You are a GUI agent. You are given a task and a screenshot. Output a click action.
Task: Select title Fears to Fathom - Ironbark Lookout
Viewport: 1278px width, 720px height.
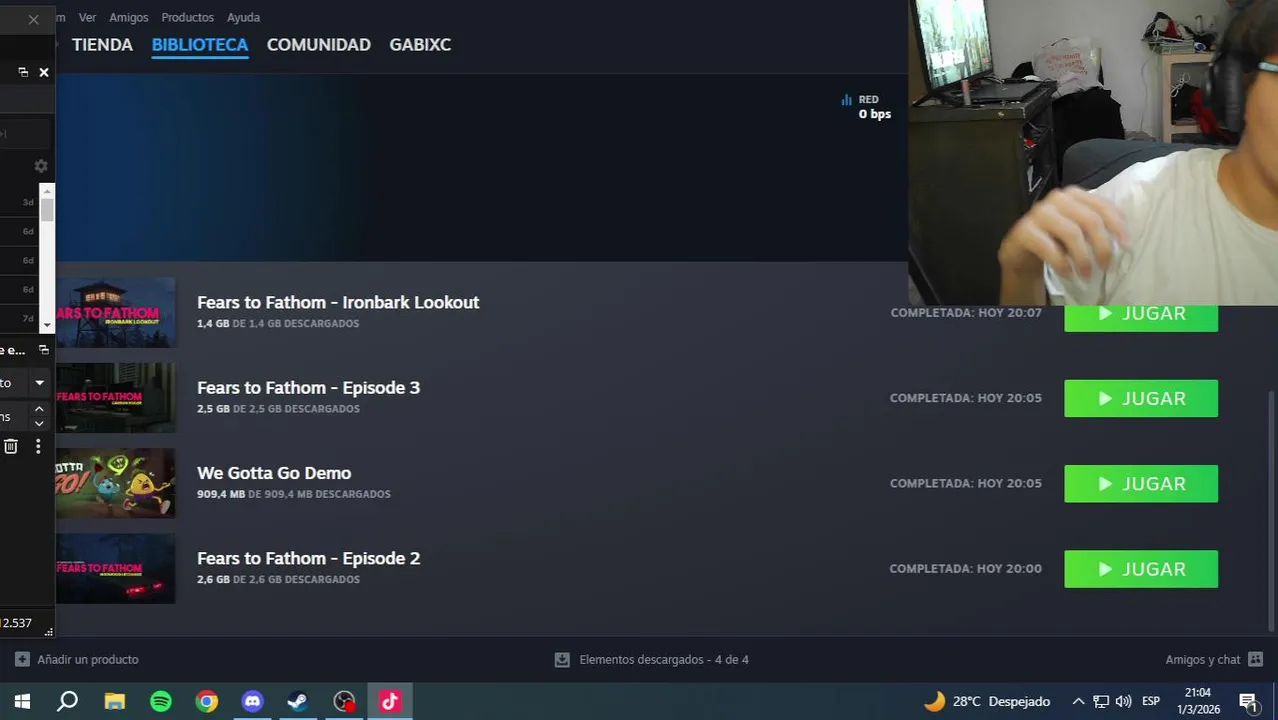click(338, 302)
